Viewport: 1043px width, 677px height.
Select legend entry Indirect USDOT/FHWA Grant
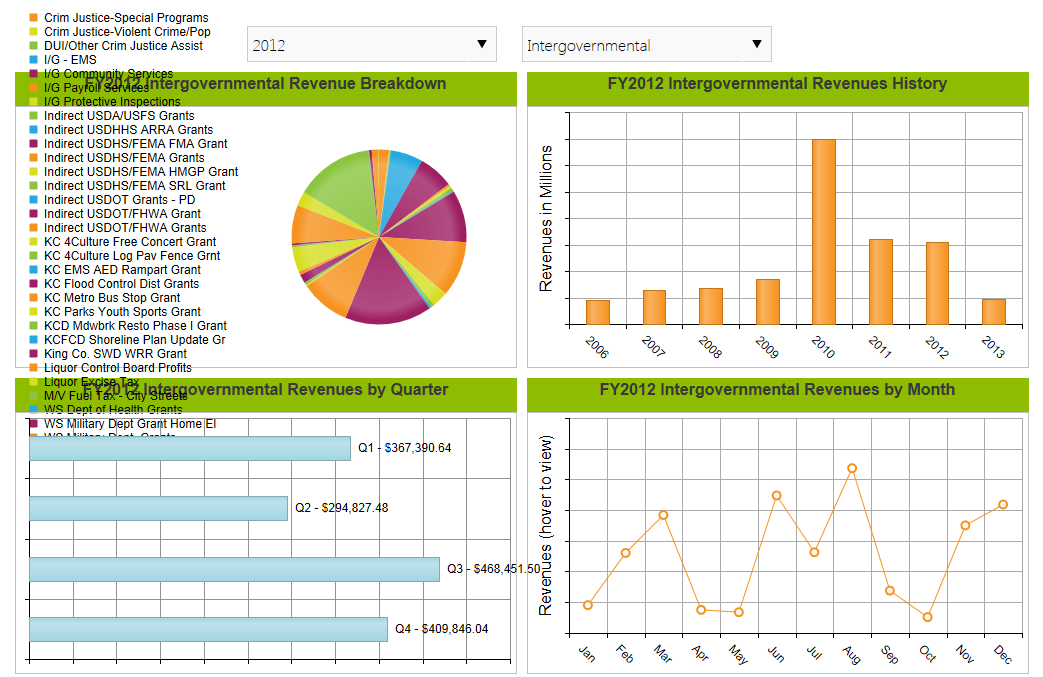click(x=115, y=213)
